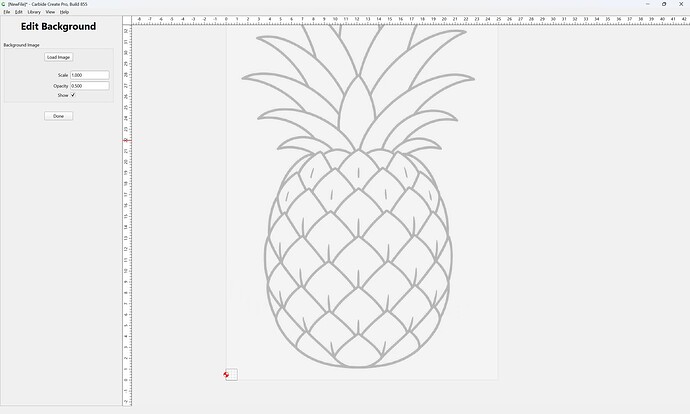
Task: Open the View menu
Action: pos(50,12)
